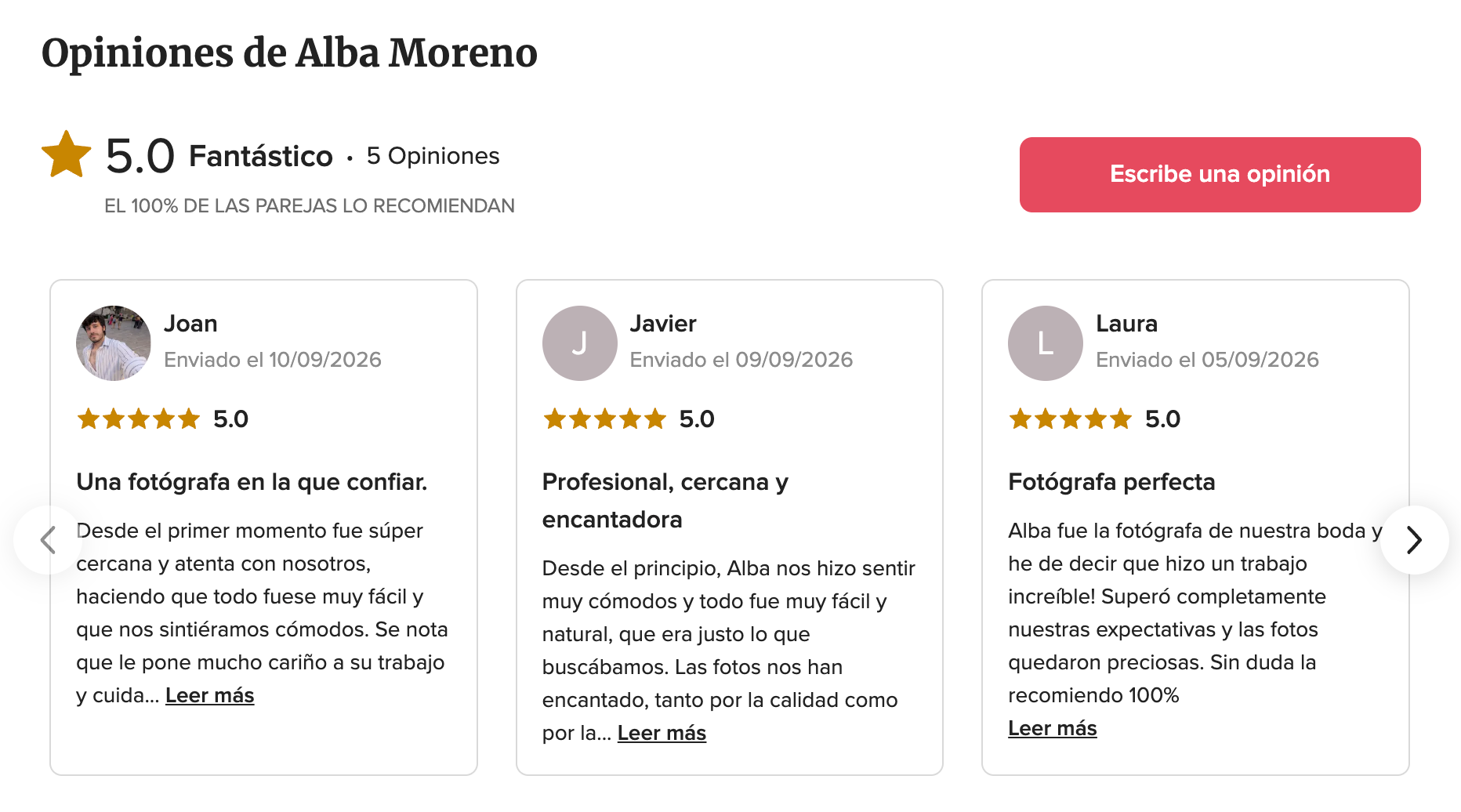This screenshot has height=812, width=1461.
Task: Click the 5 Opiniones count
Action: pyautogui.click(x=433, y=156)
